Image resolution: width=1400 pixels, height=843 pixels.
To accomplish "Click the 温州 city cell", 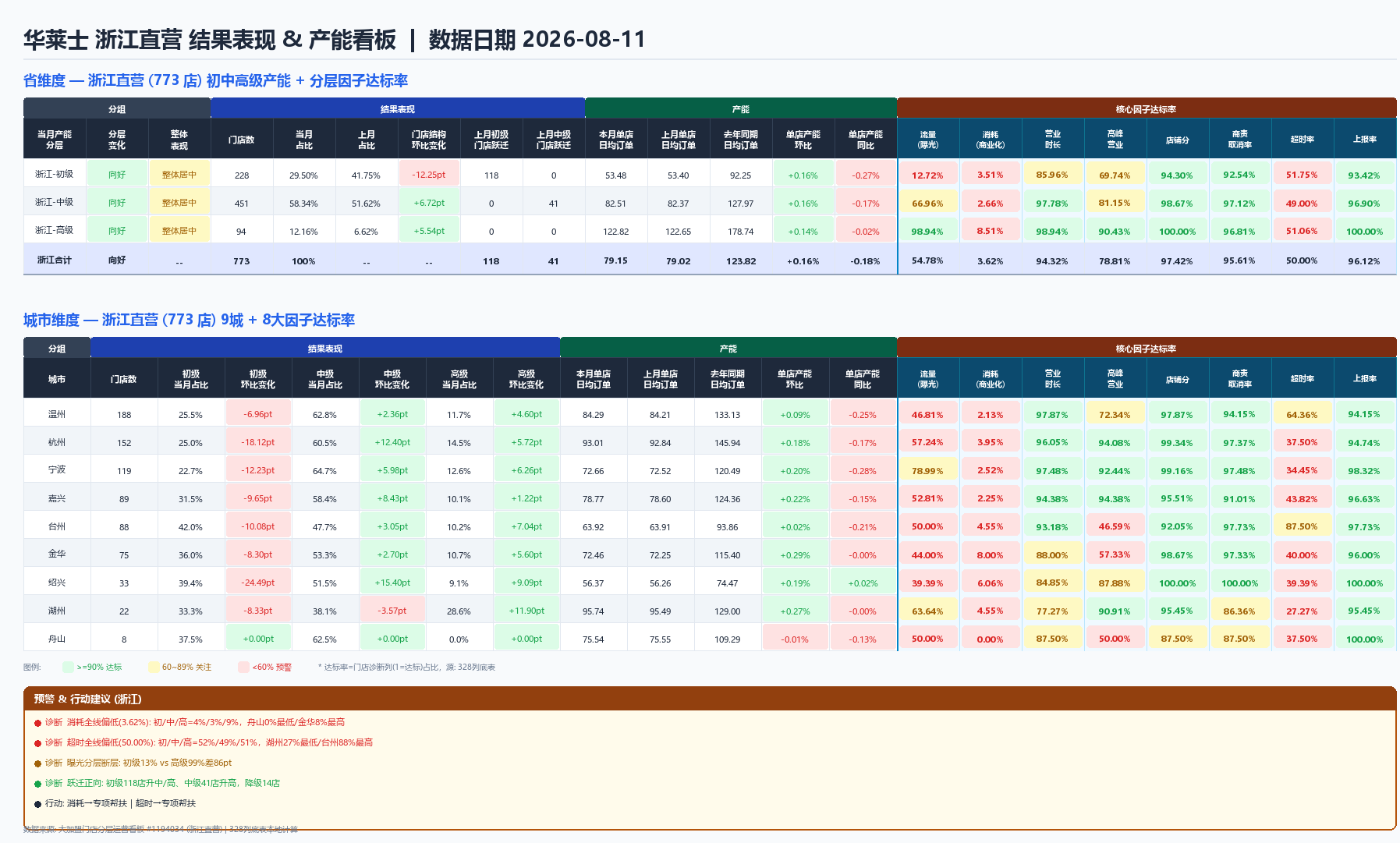I will [57, 414].
